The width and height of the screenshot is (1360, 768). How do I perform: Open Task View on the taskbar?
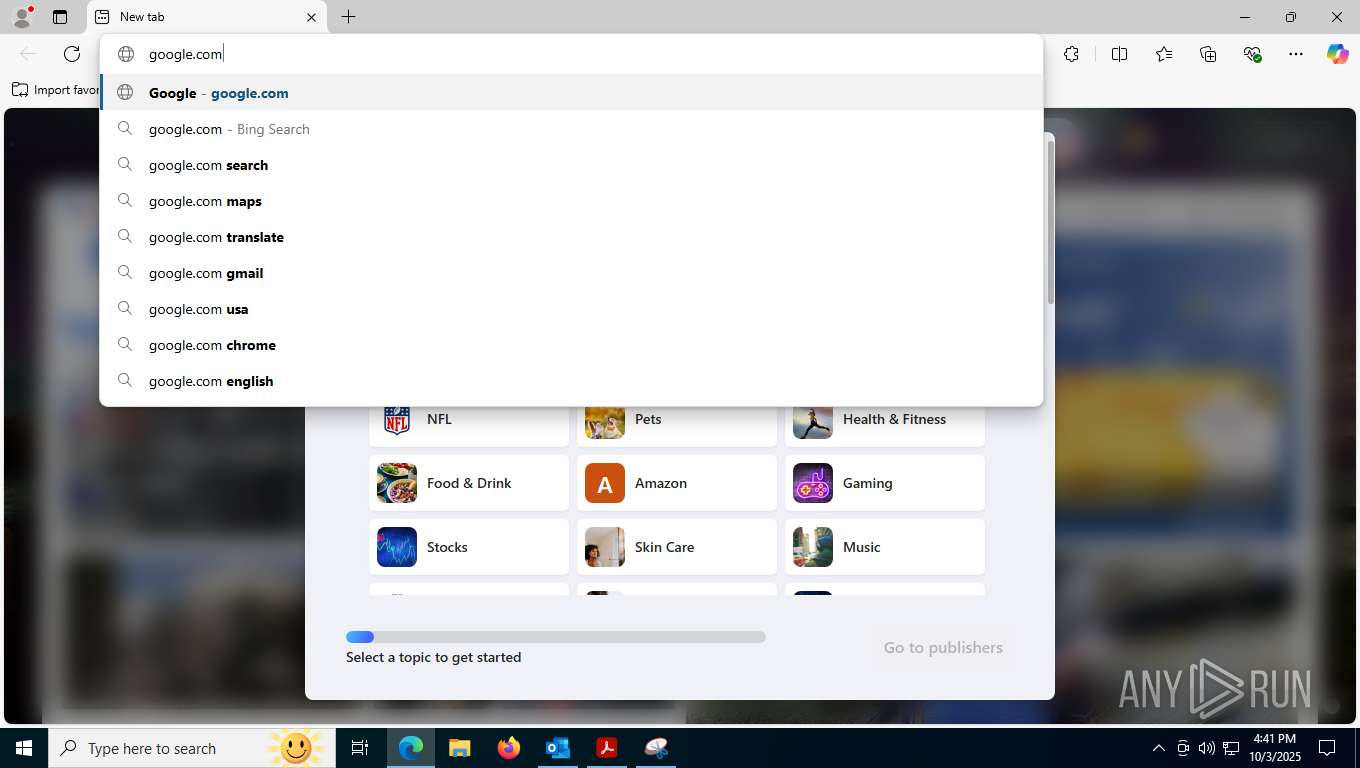[360, 748]
